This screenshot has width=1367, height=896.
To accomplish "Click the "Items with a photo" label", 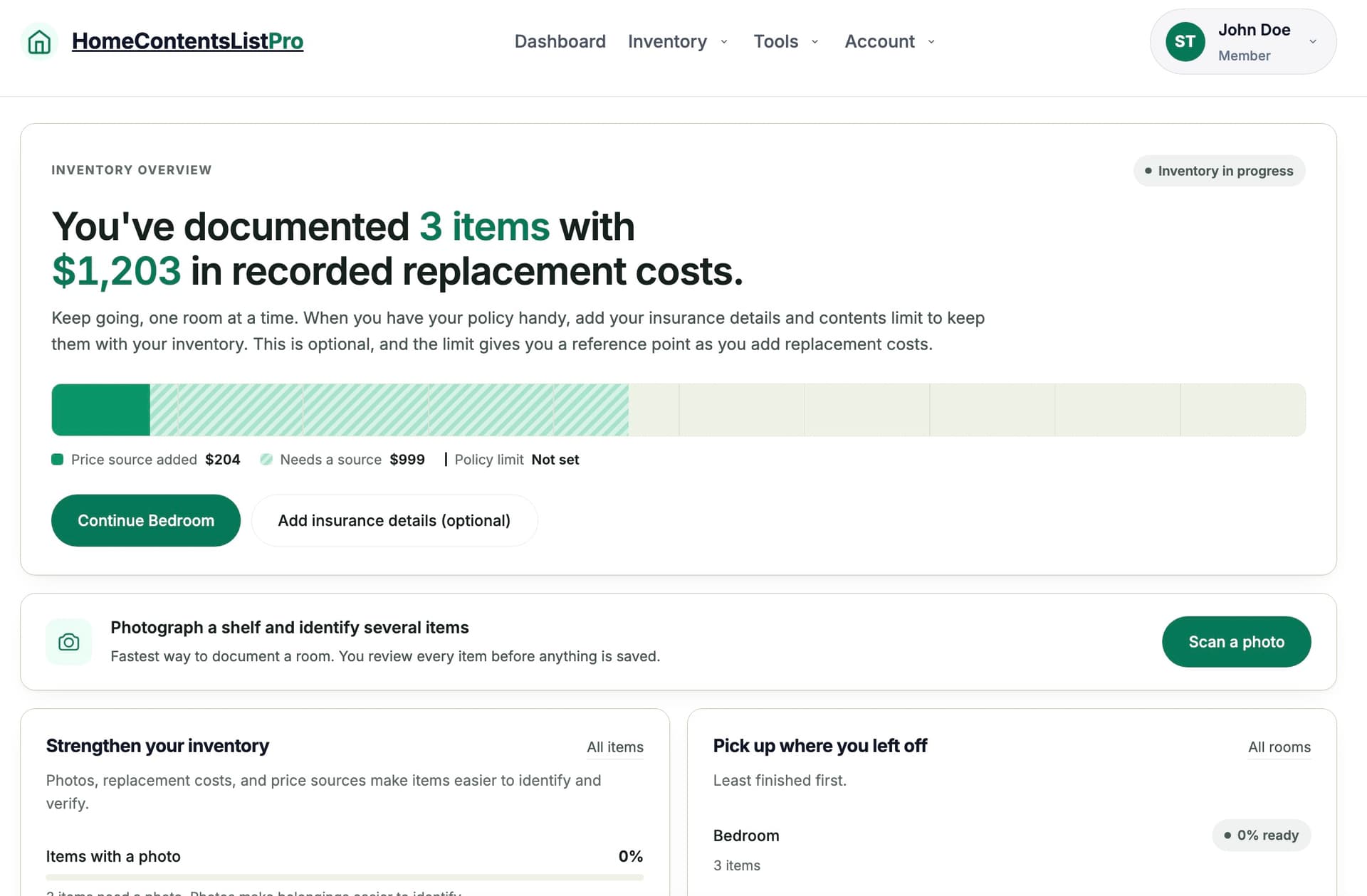I will pyautogui.click(x=113, y=856).
